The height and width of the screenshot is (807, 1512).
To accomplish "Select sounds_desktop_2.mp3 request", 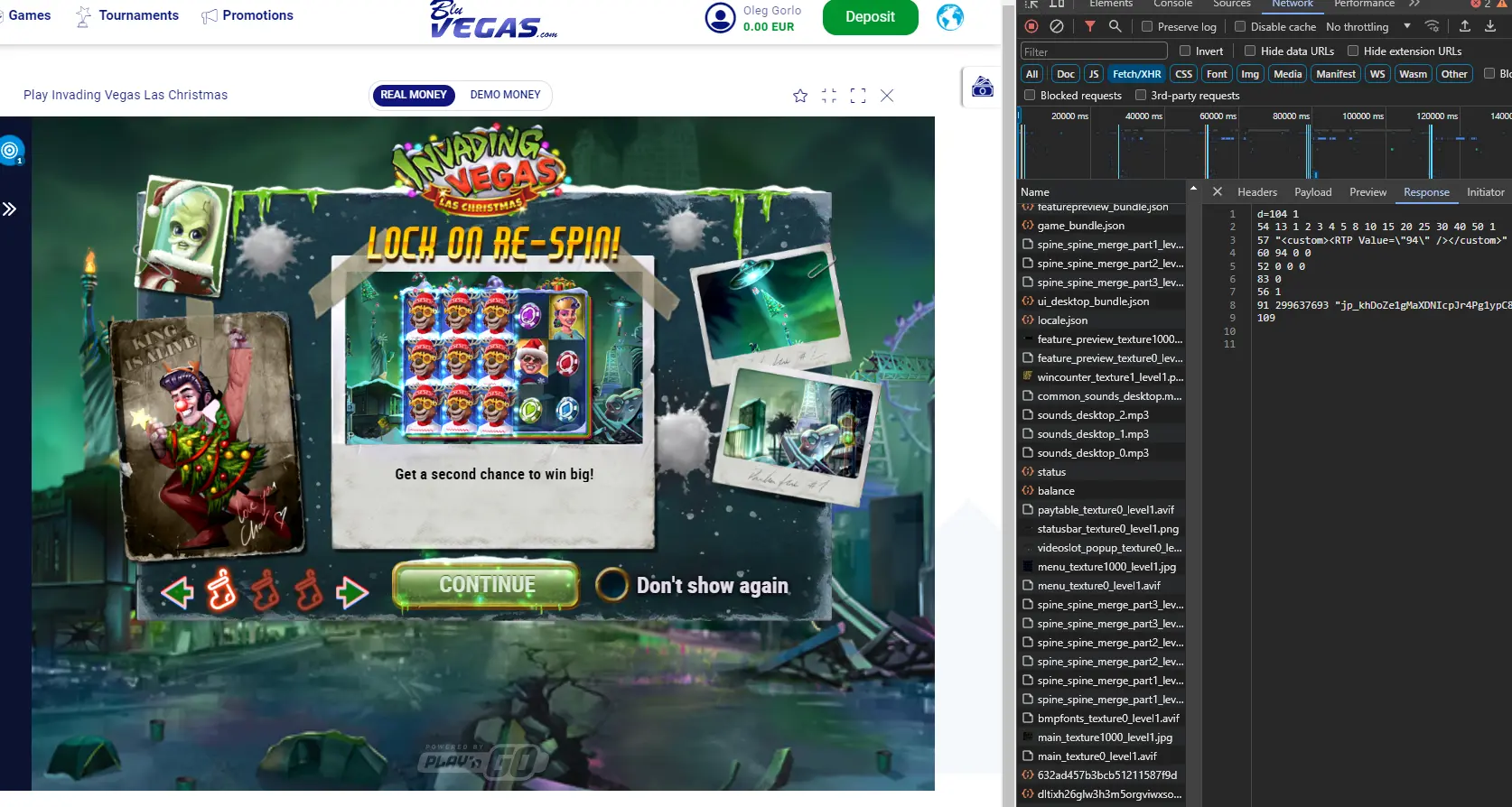I will pos(1102,415).
